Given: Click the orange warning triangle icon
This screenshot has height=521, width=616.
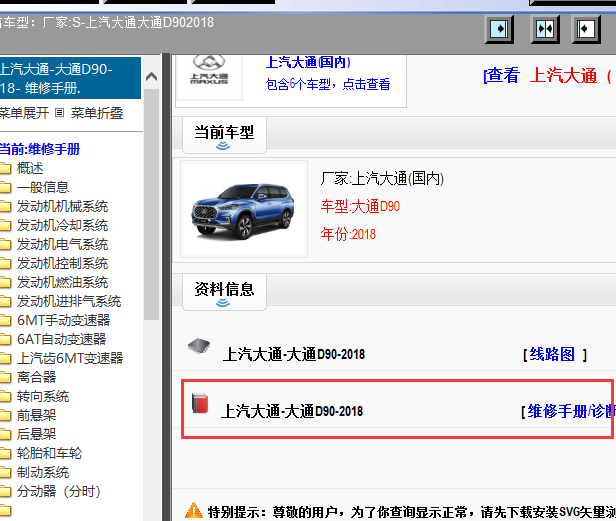Looking at the screenshot, I should [x=194, y=511].
